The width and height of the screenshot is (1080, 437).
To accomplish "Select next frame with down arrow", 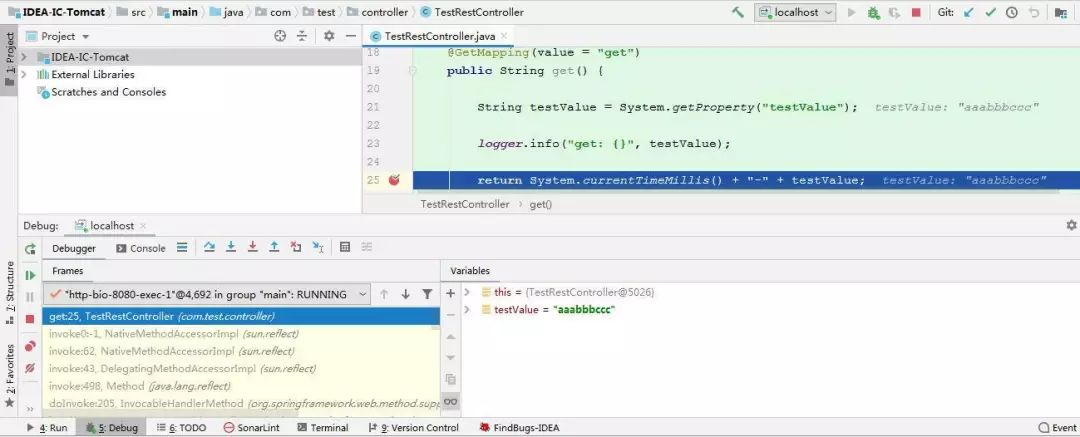I will (x=406, y=294).
